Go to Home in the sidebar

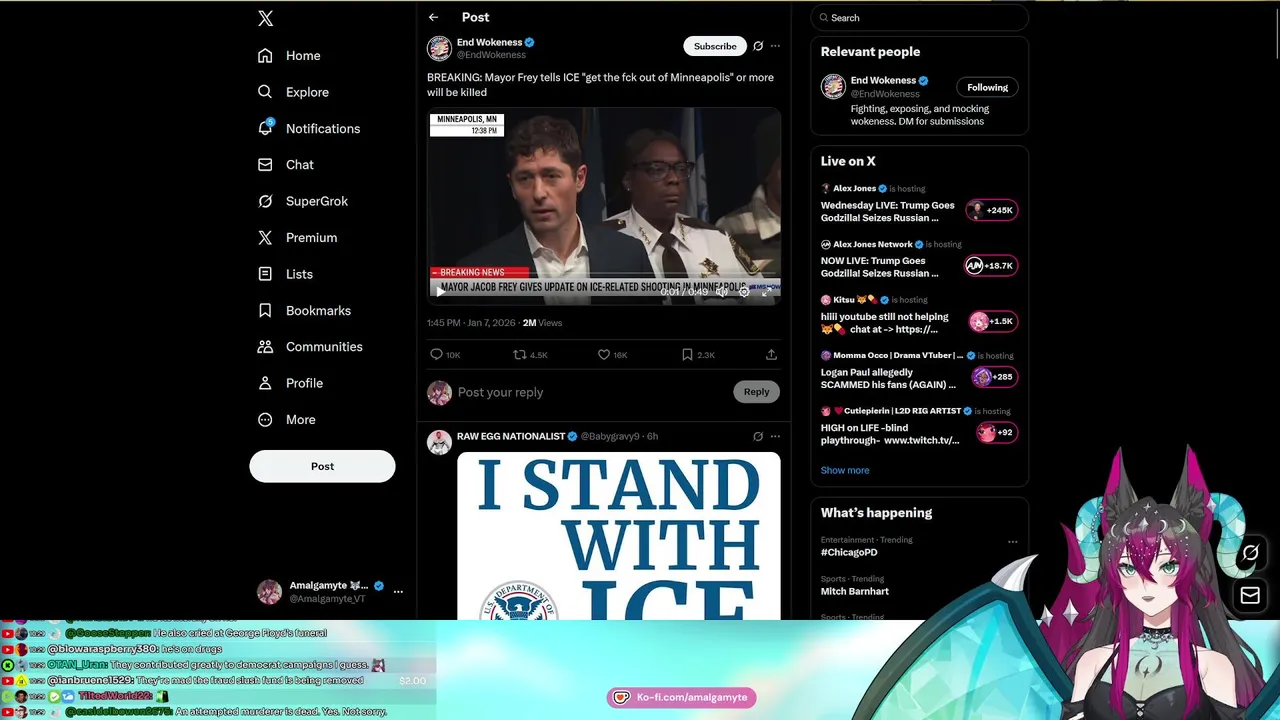[289, 56]
